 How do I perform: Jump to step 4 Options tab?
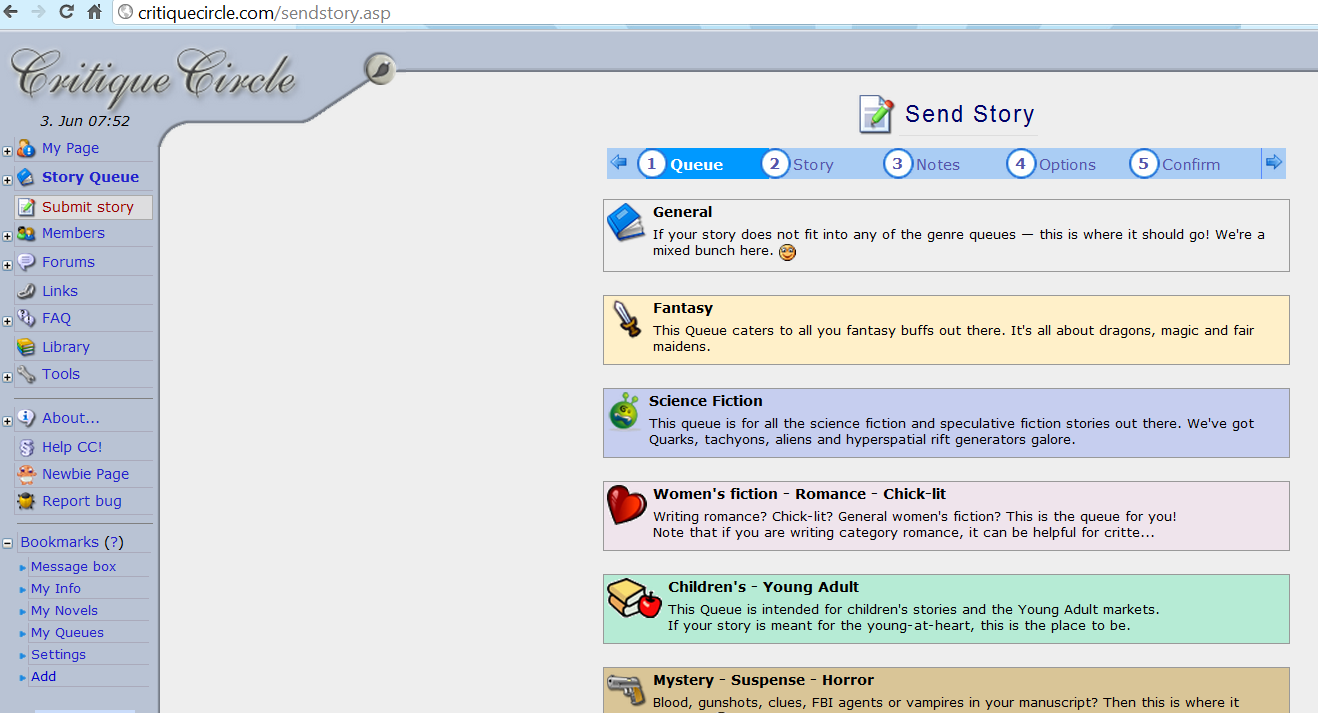(1052, 164)
